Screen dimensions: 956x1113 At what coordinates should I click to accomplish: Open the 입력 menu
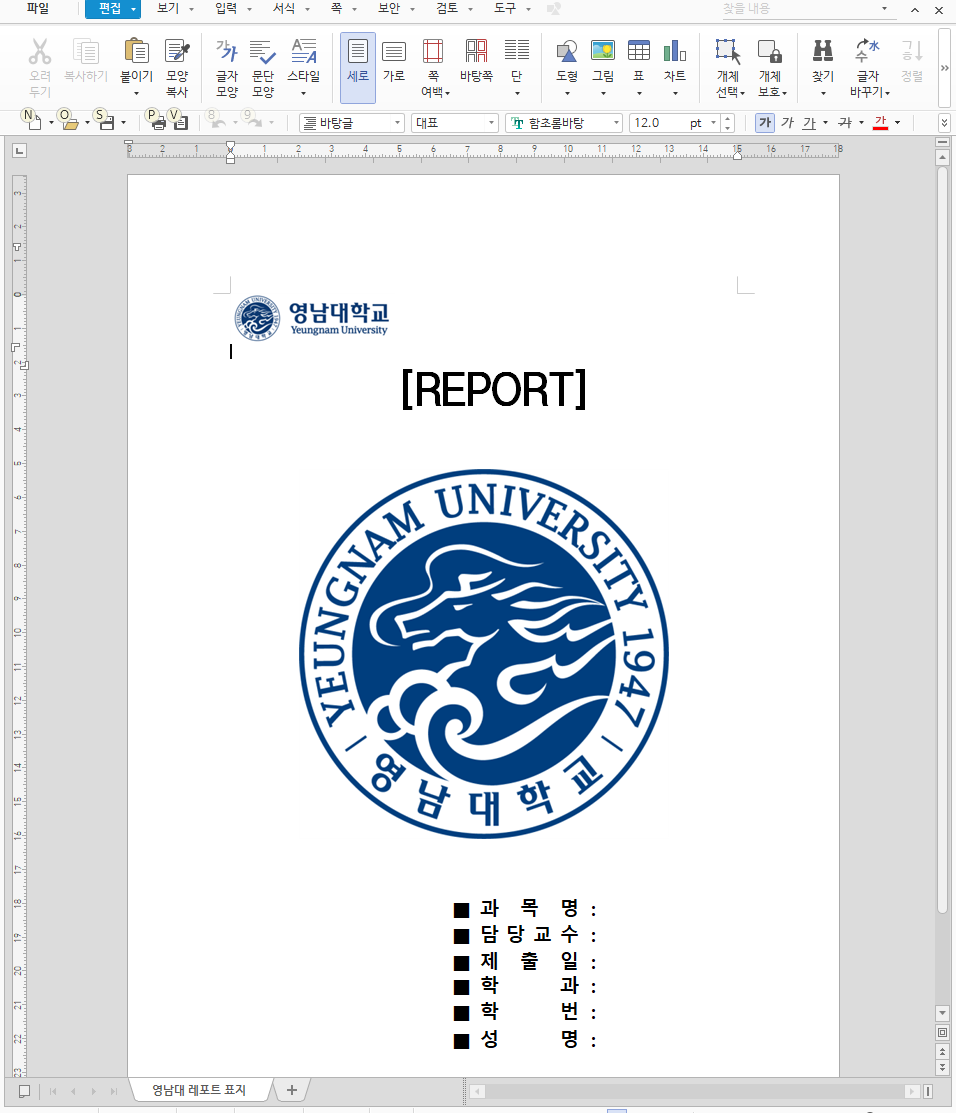pyautogui.click(x=226, y=9)
